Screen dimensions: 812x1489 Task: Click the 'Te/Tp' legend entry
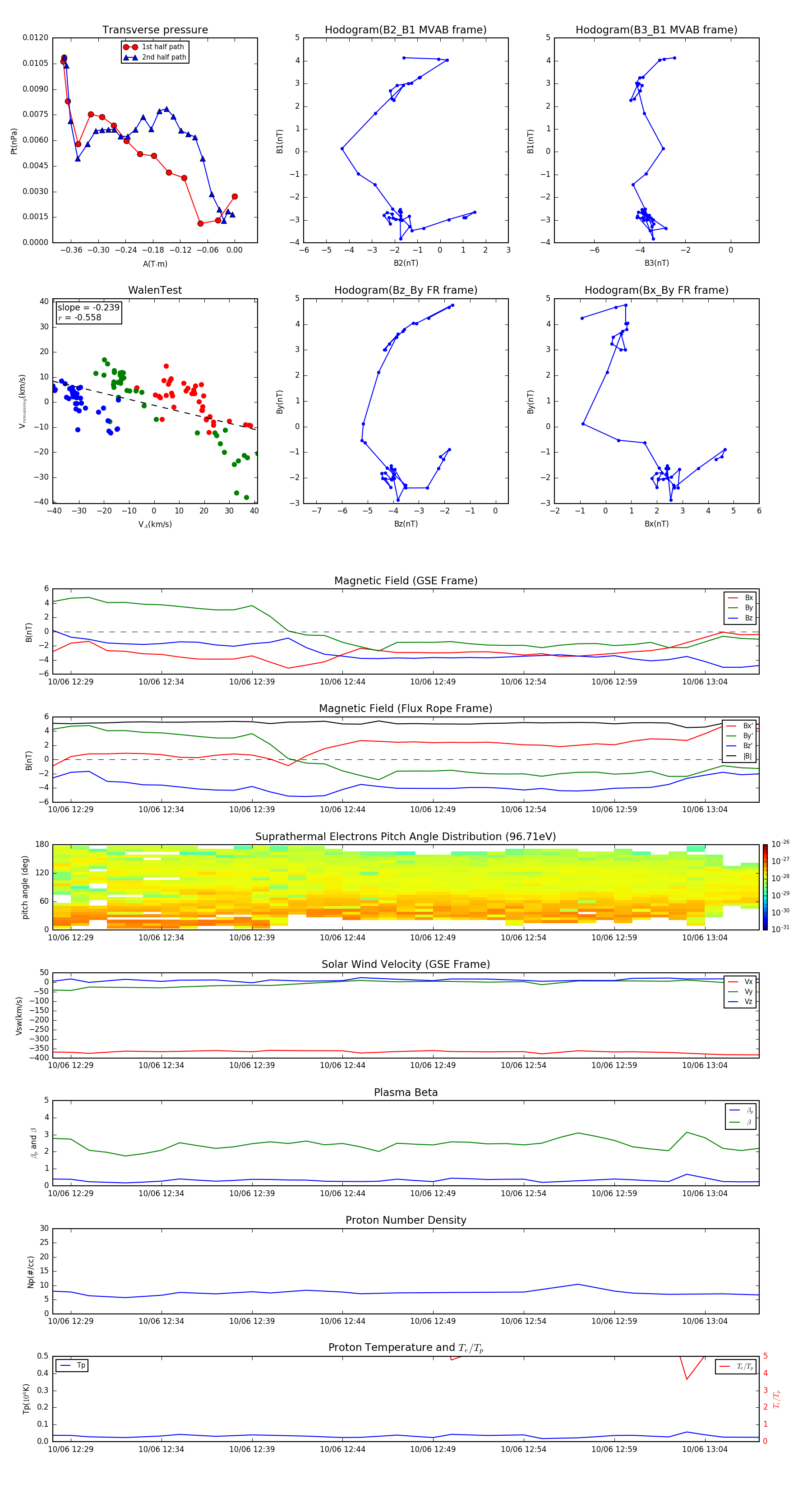click(x=736, y=1366)
